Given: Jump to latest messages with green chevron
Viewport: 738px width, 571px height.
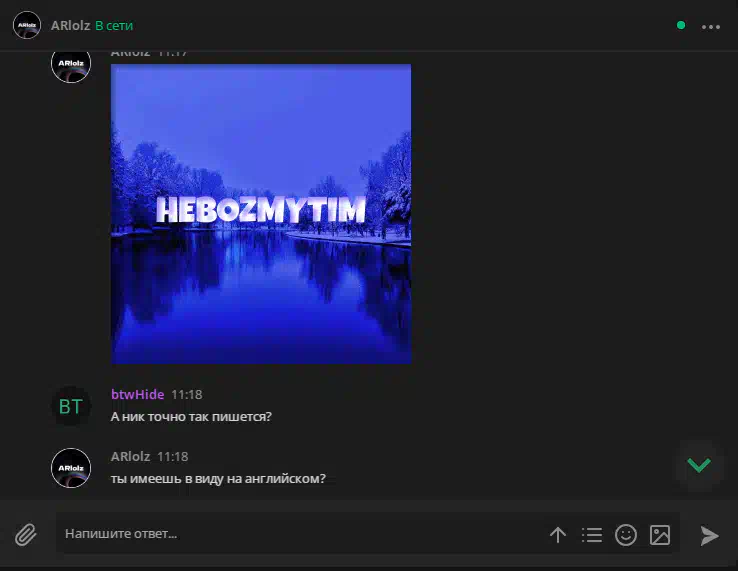Looking at the screenshot, I should [x=699, y=465].
